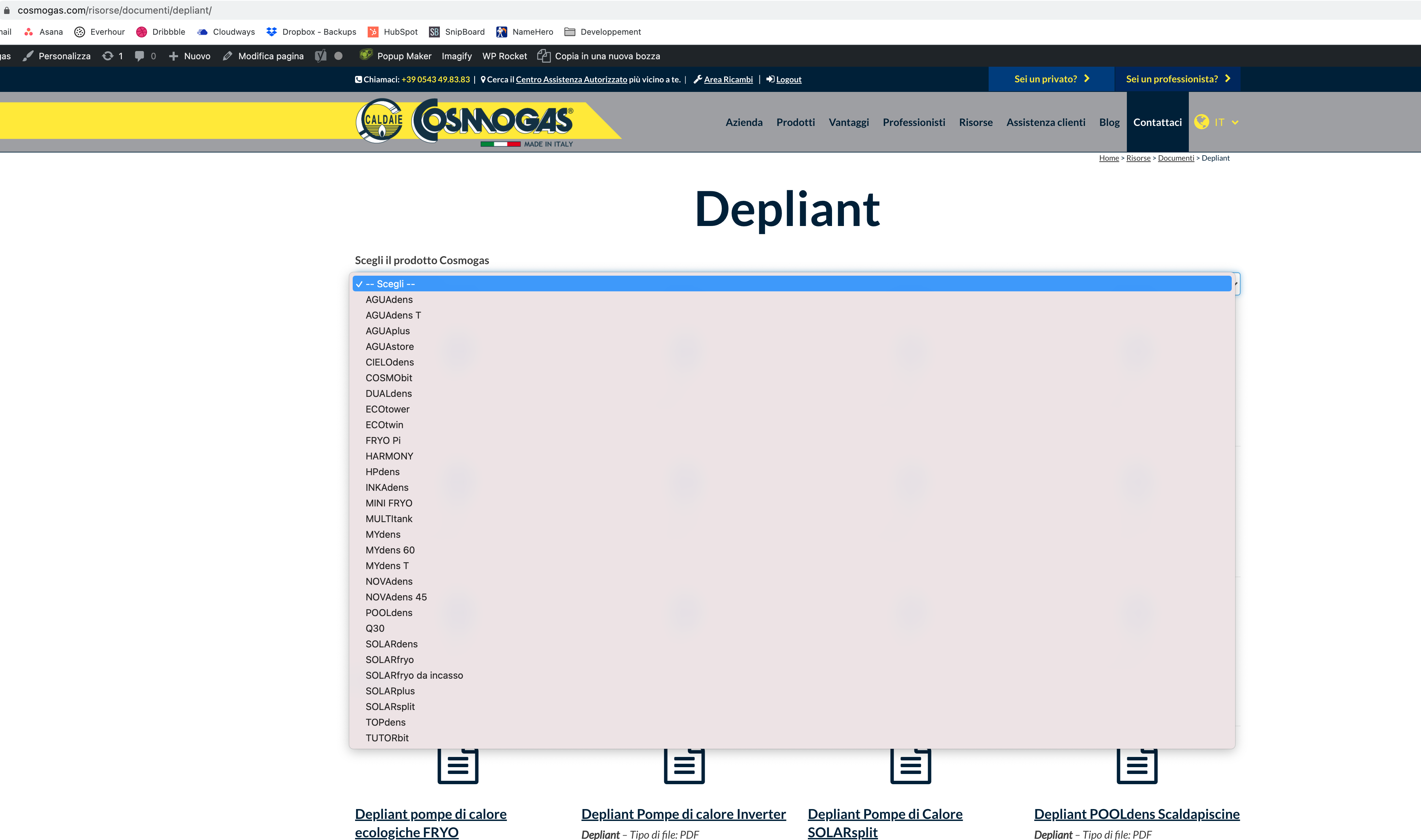Open Depliant POOLdens Scaldapiscine link
Viewport: 1421px width, 840px height.
[x=1136, y=814]
